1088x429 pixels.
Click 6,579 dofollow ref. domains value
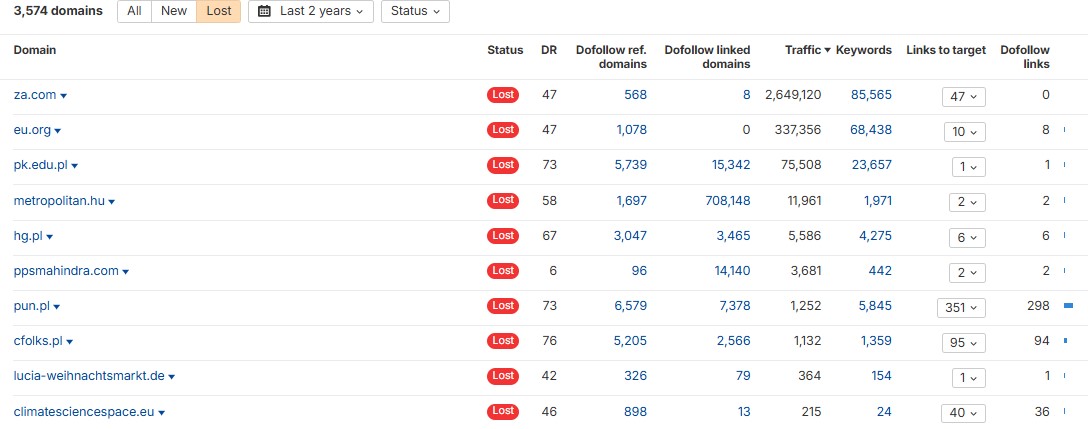[x=631, y=306]
